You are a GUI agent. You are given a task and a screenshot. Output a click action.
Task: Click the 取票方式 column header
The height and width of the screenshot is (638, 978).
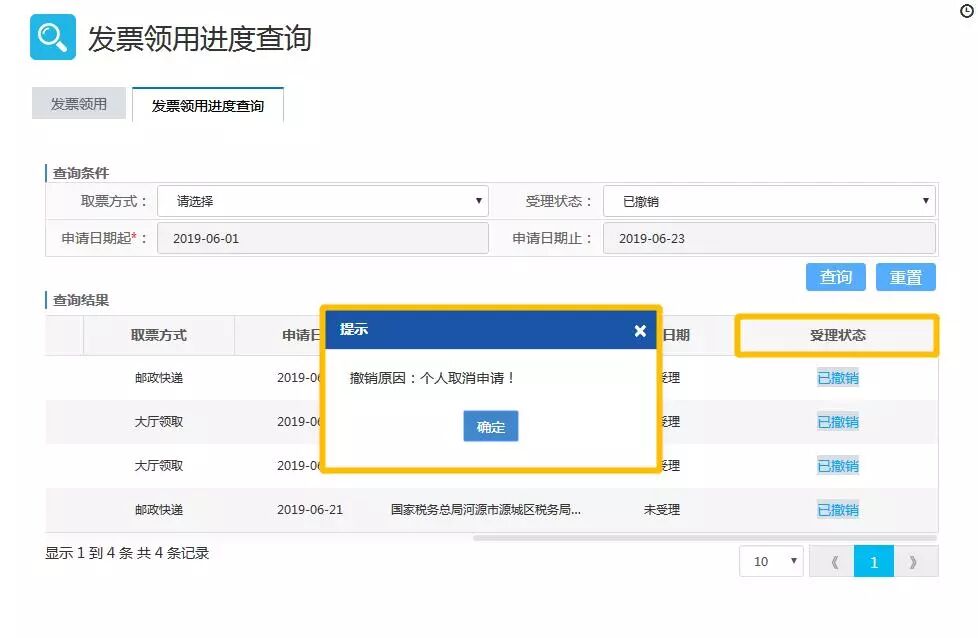point(158,335)
